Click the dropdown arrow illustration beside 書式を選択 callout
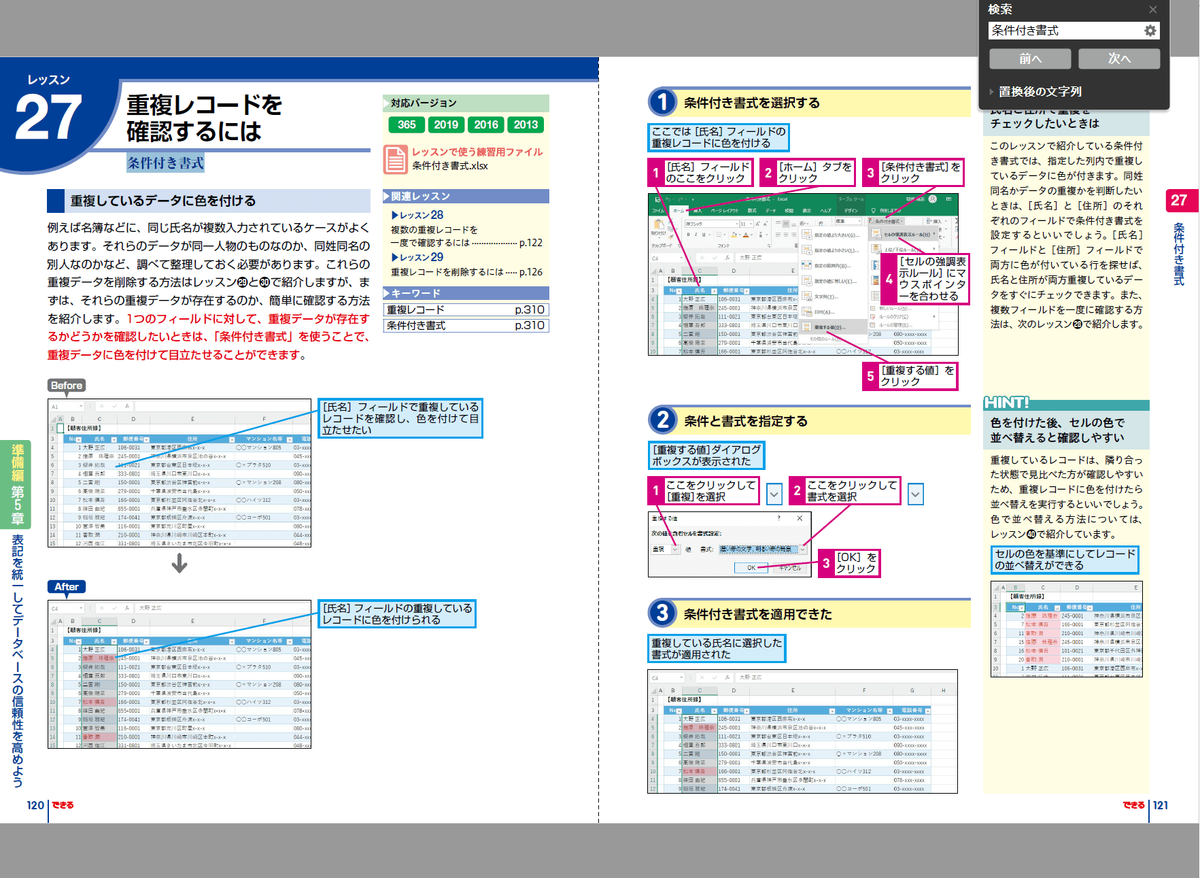Image resolution: width=1200 pixels, height=878 pixels. [x=916, y=493]
